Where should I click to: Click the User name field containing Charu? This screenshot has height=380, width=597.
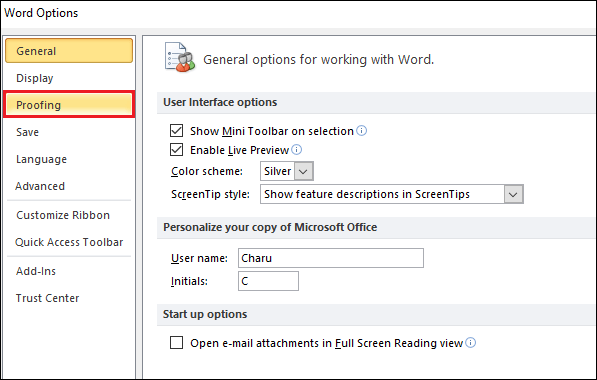click(x=331, y=258)
